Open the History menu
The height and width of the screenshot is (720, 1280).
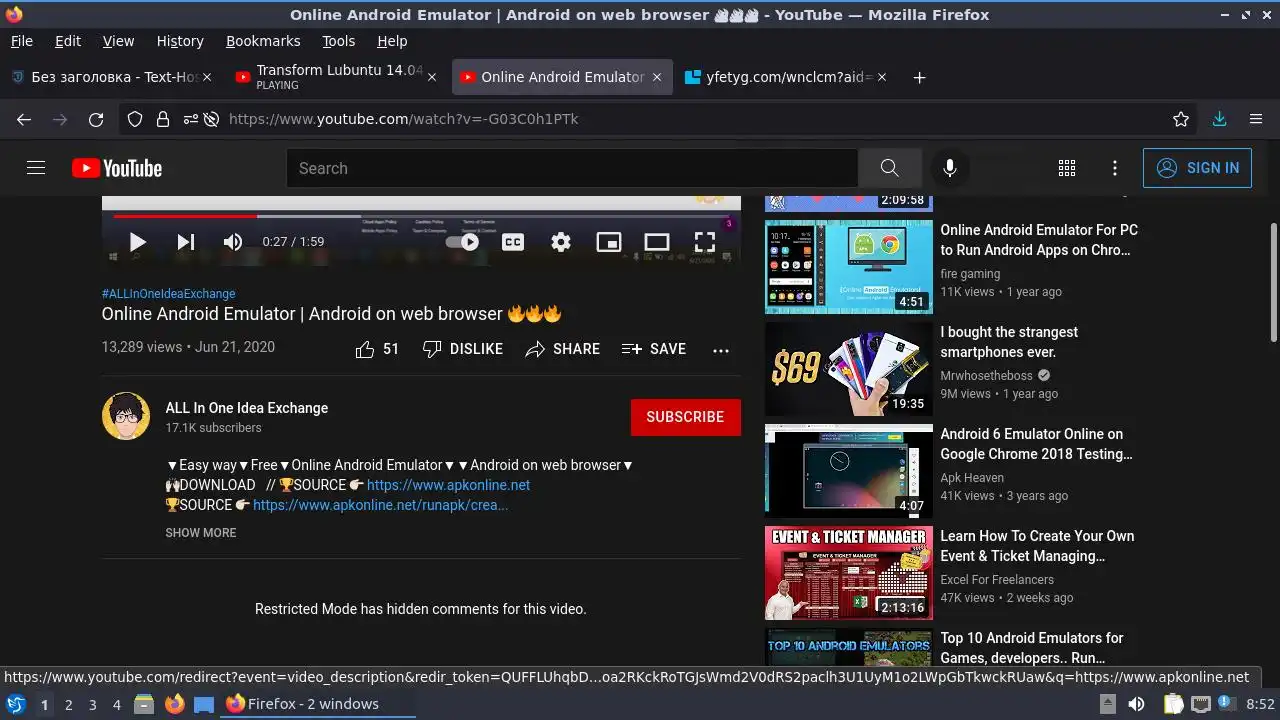click(x=180, y=41)
